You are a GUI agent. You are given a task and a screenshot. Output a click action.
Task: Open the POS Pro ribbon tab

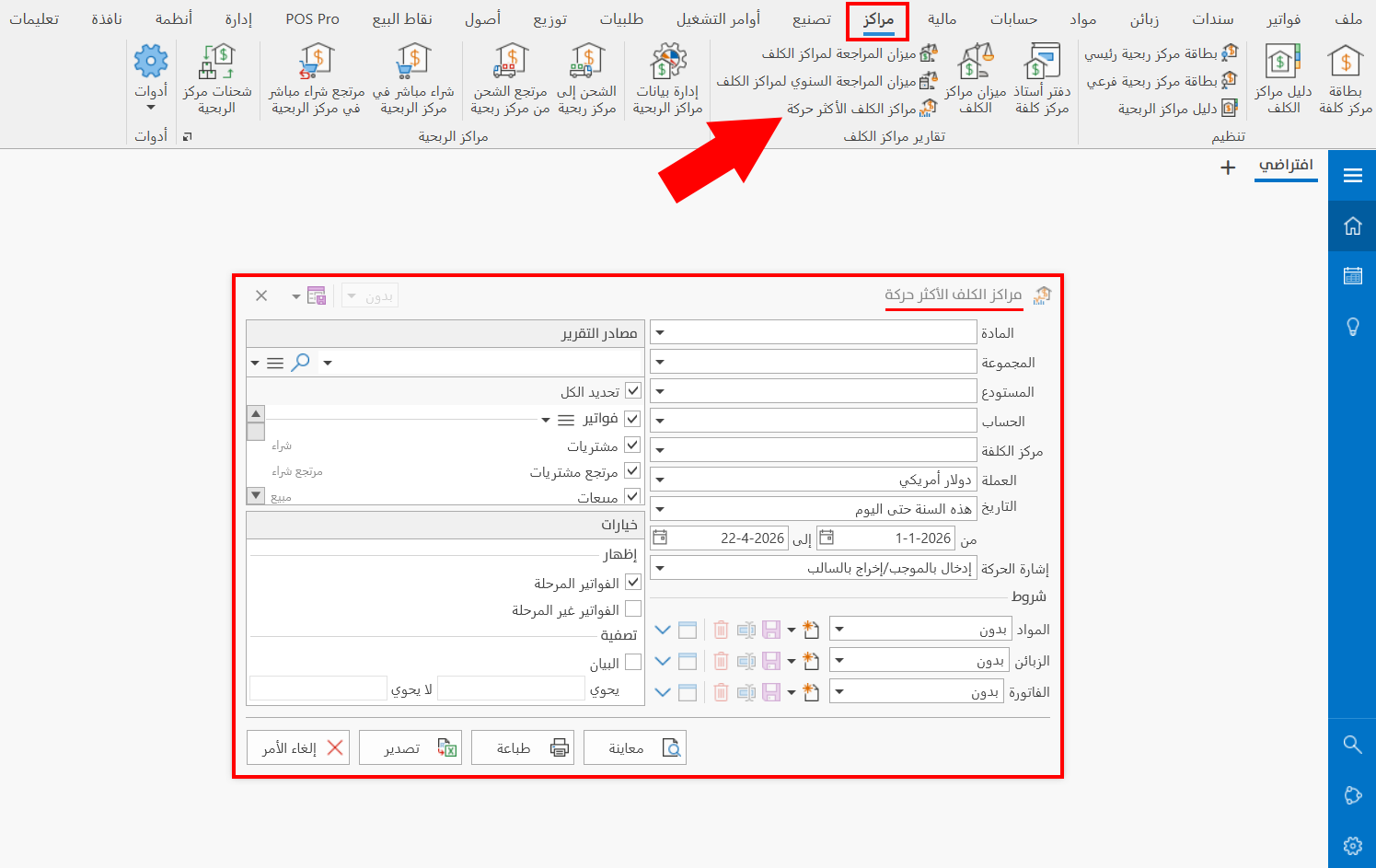coord(312,19)
